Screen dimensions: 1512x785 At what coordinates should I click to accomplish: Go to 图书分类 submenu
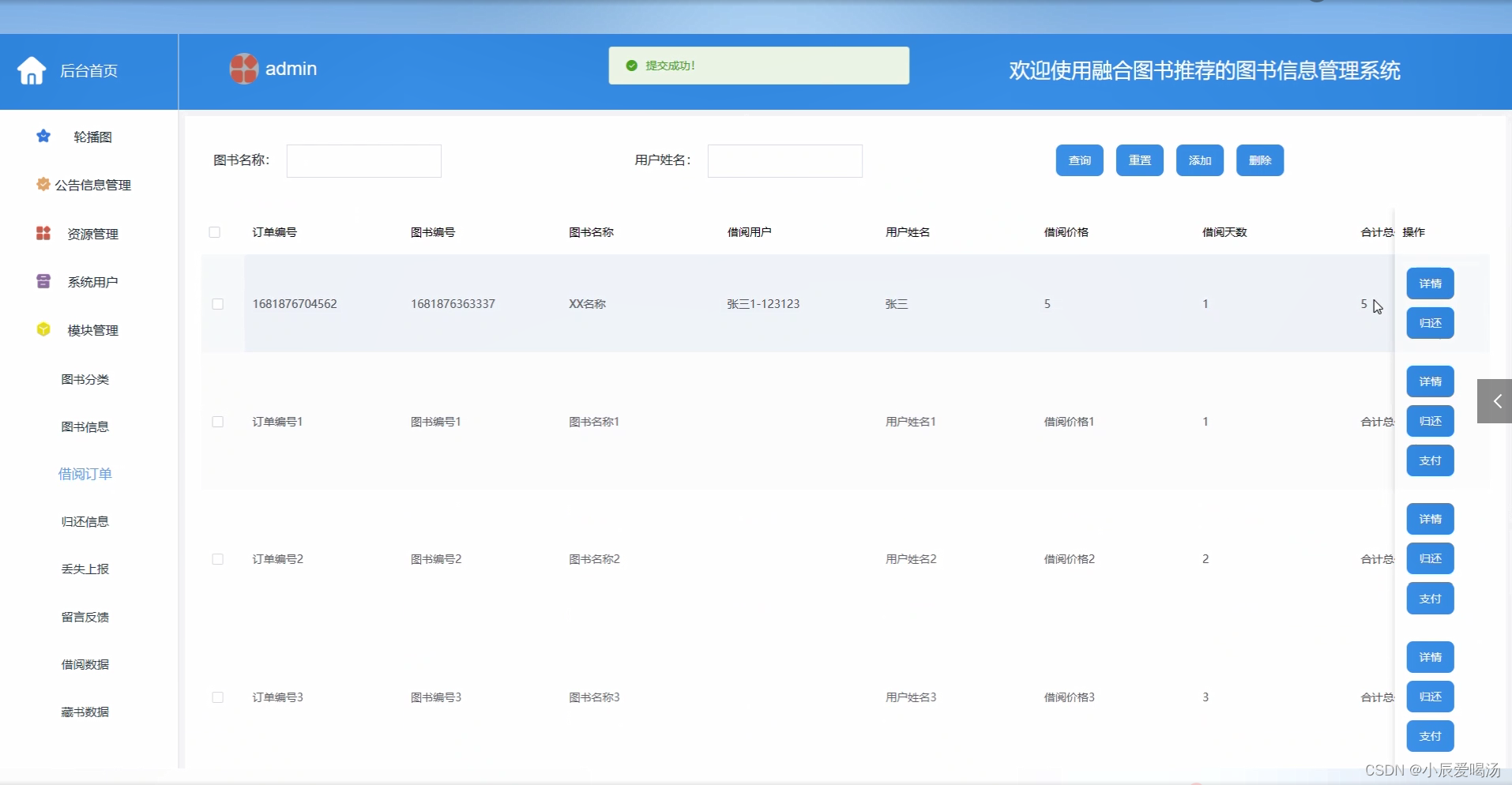click(x=85, y=379)
